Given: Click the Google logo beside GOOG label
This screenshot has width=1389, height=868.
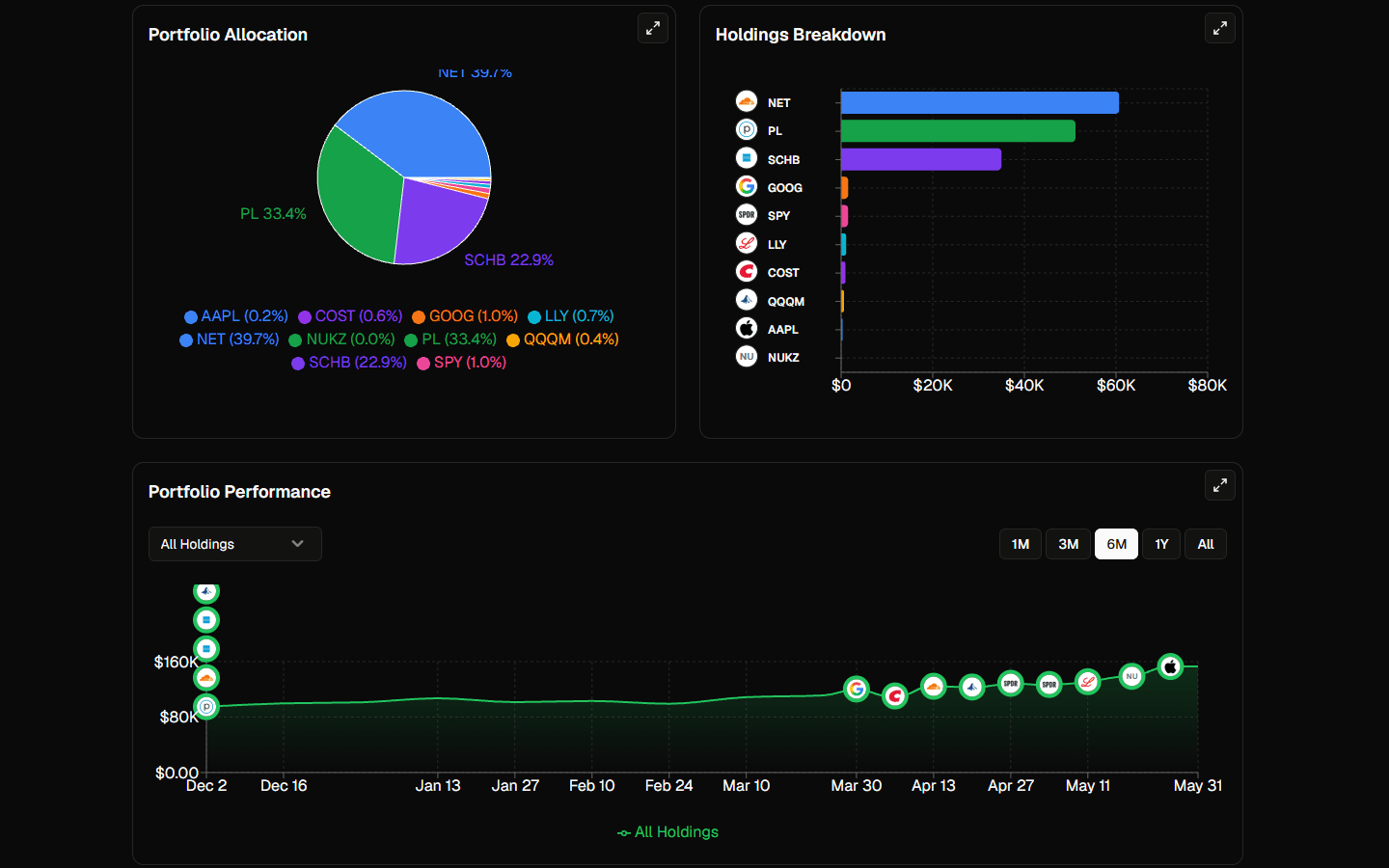Looking at the screenshot, I should [747, 186].
